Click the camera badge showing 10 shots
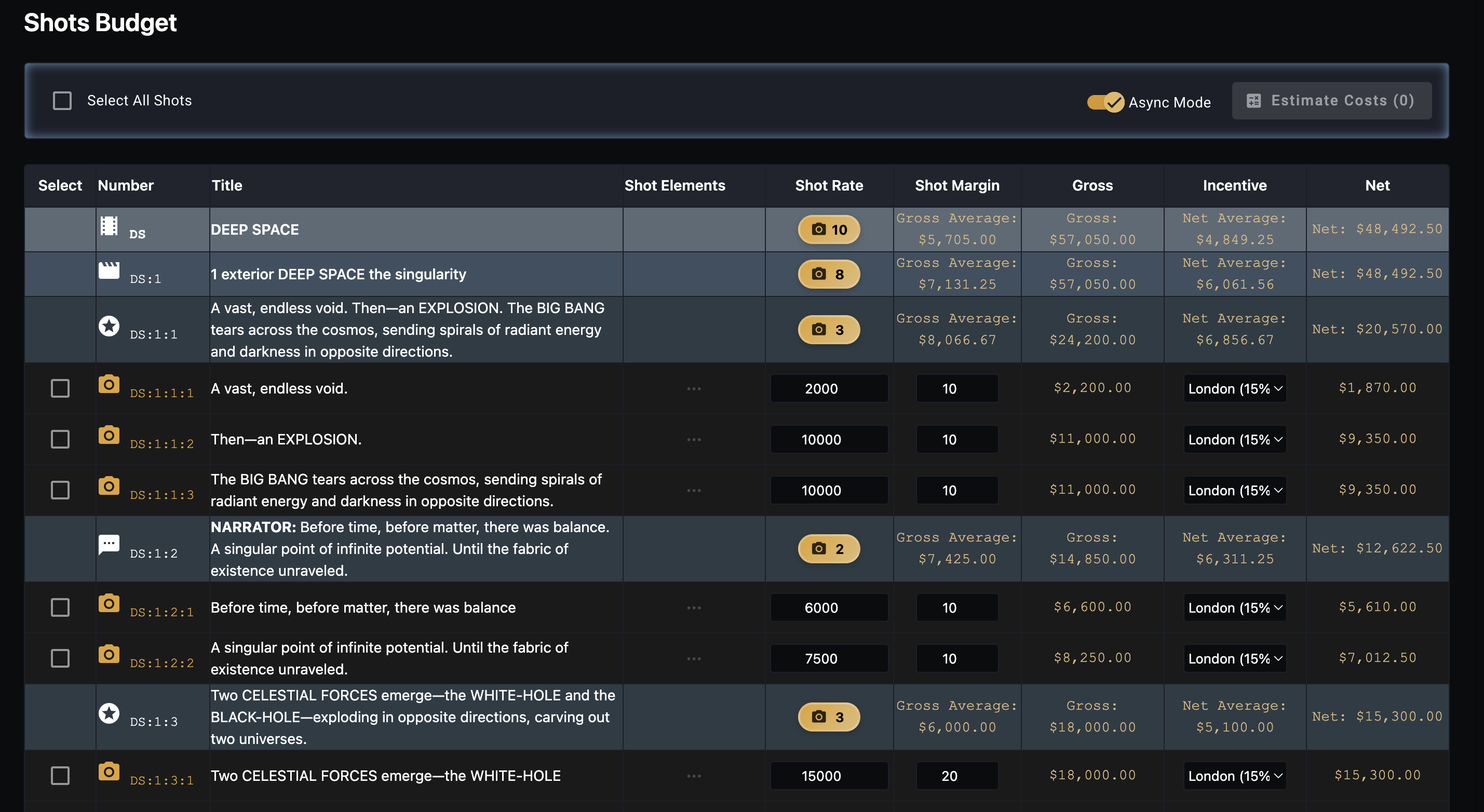This screenshot has width=1484, height=812. [x=828, y=230]
